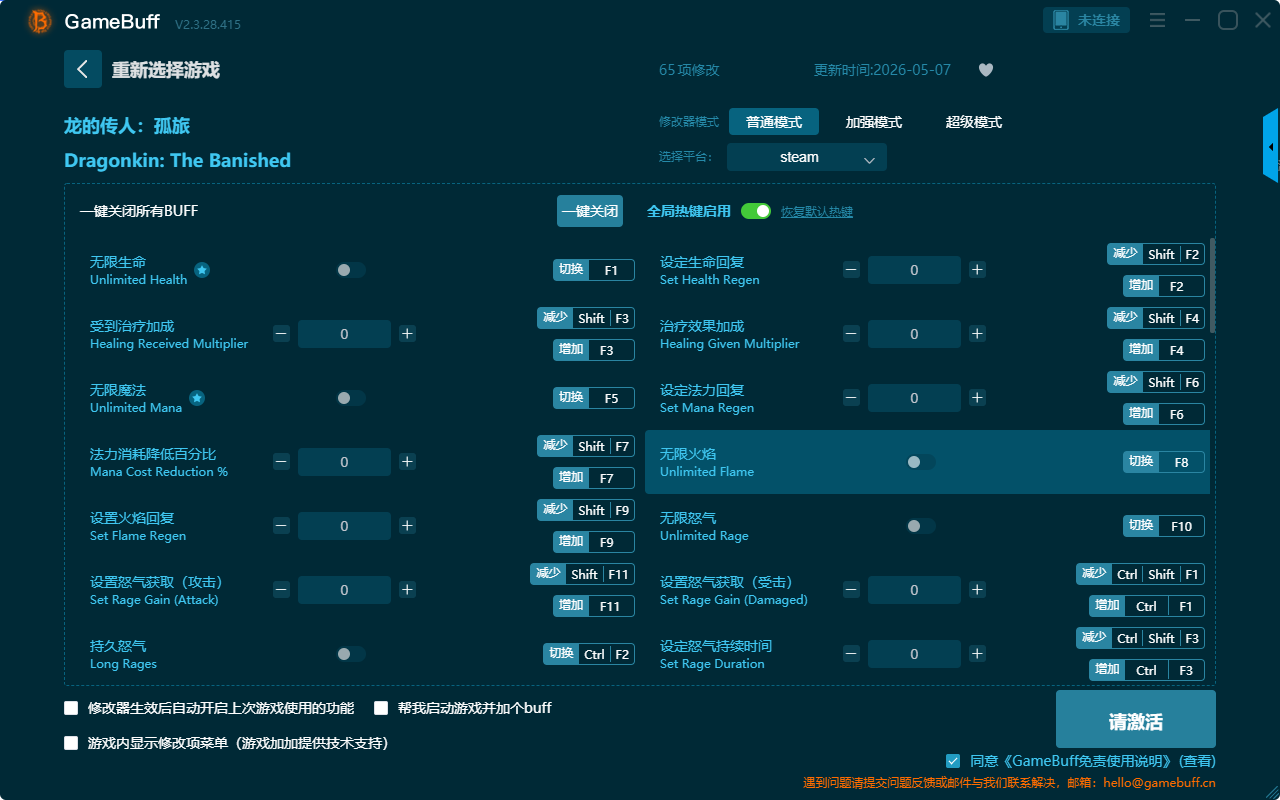This screenshot has width=1280, height=800.
Task: Open the hamburger menu icon
Action: coord(1157,20)
